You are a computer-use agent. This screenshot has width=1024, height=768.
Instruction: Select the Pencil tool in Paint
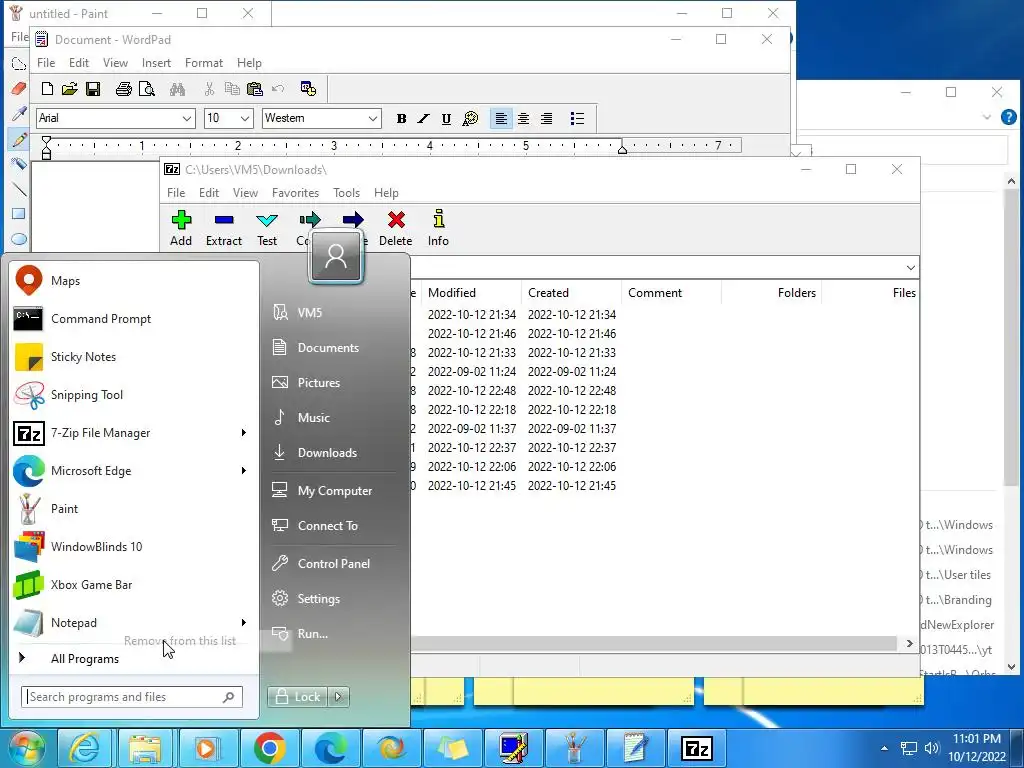(x=19, y=139)
